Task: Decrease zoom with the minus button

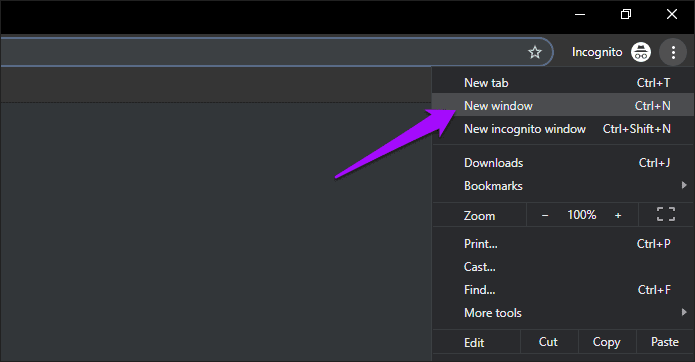Action: click(545, 215)
